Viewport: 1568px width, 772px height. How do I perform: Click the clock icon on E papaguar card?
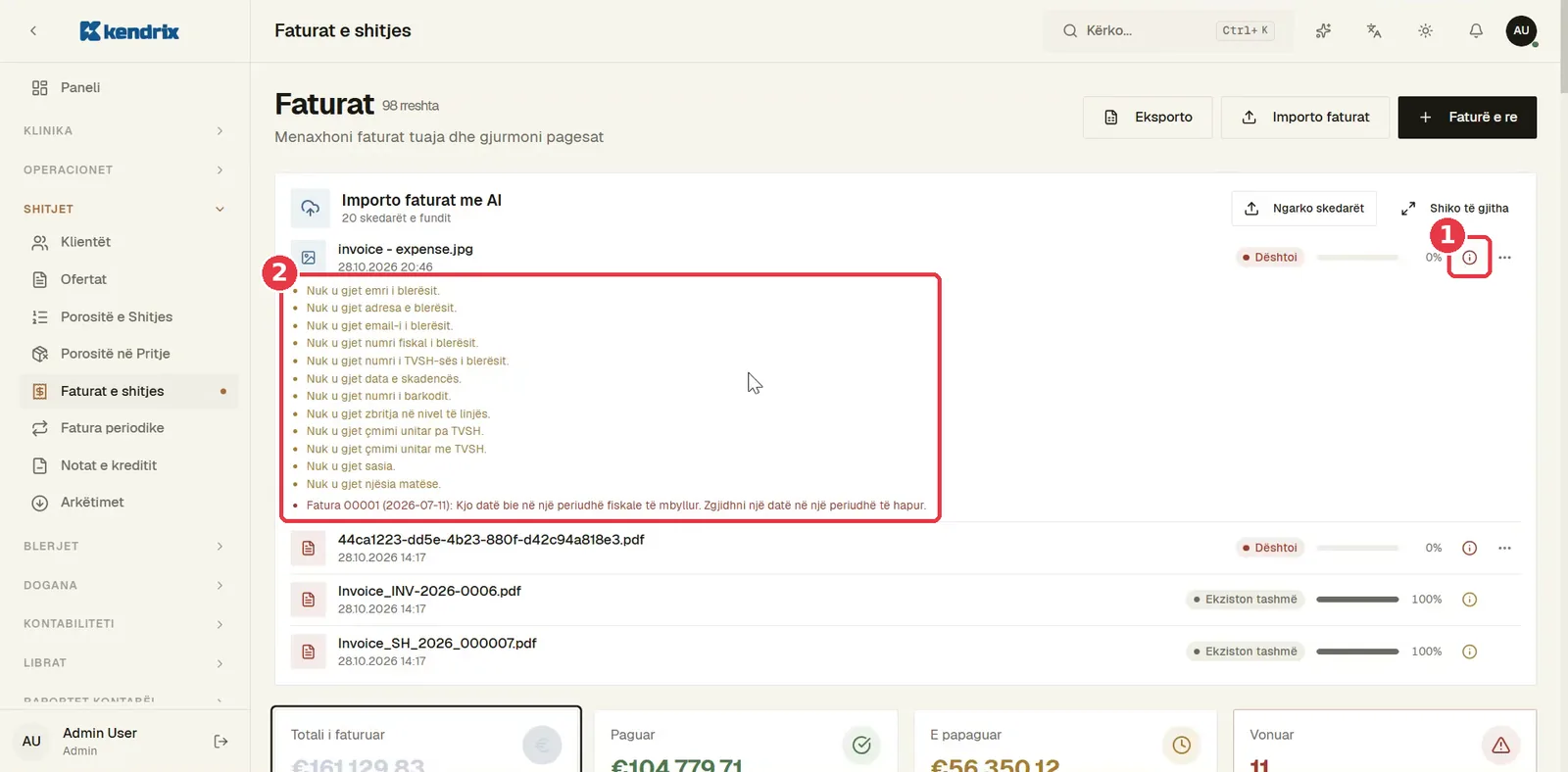coord(1181,746)
